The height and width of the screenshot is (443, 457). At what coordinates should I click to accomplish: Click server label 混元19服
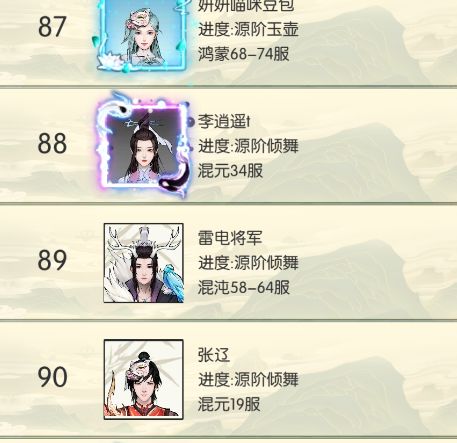229,404
